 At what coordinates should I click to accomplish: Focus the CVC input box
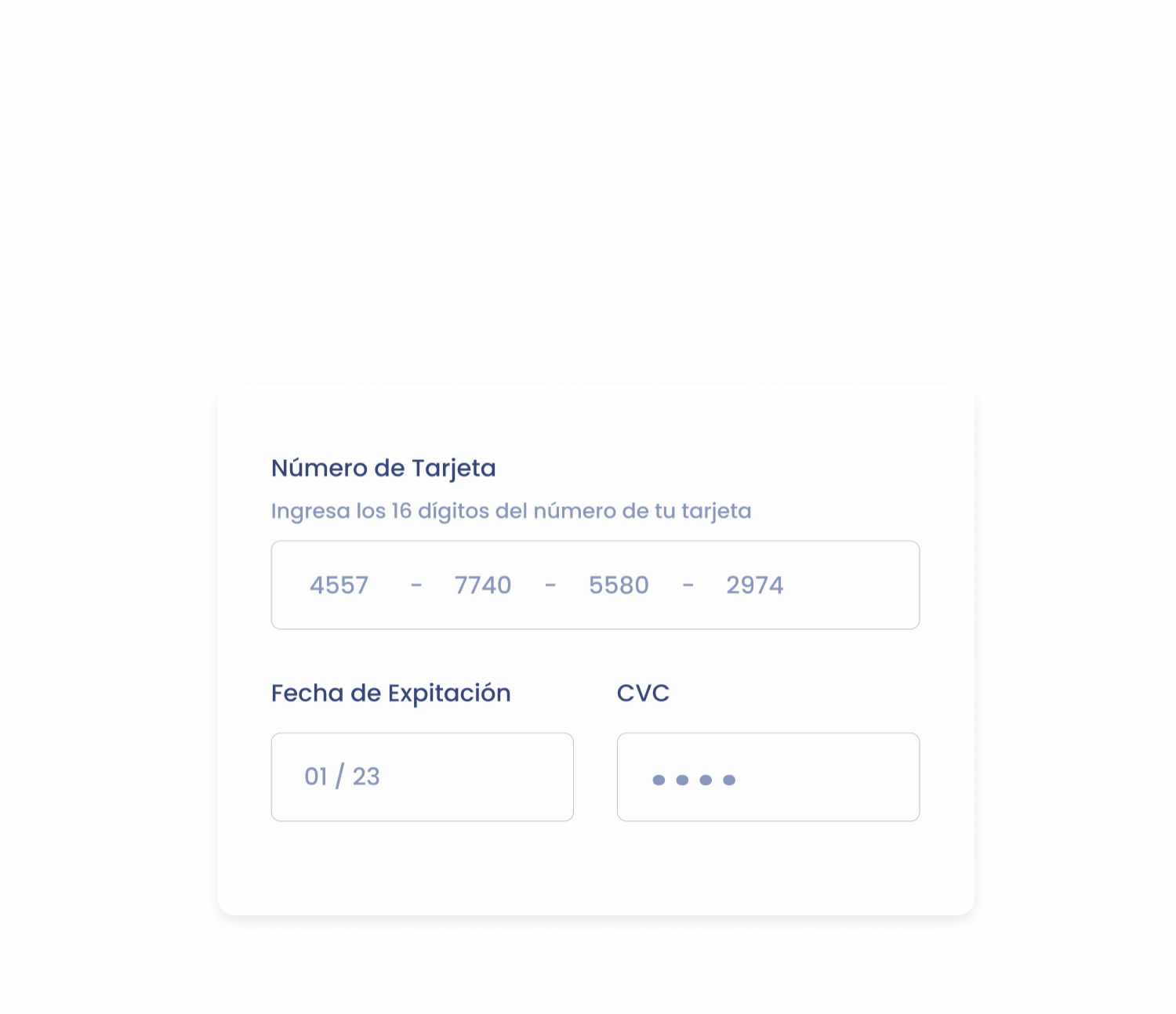coord(768,777)
